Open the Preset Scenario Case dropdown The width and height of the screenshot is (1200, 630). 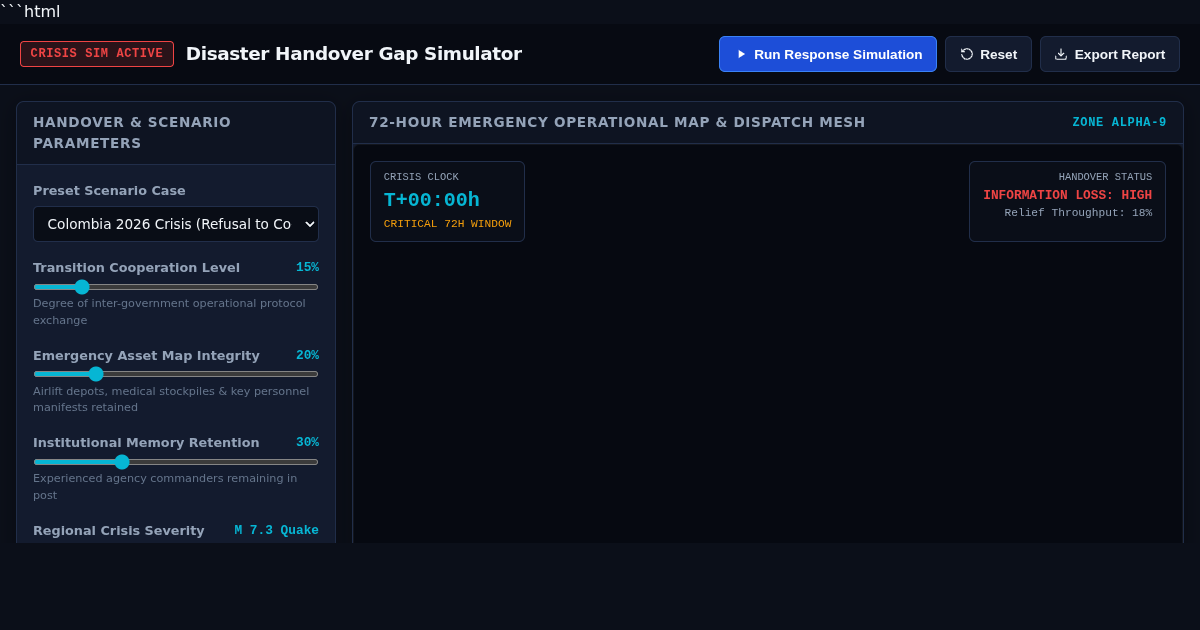(x=176, y=224)
